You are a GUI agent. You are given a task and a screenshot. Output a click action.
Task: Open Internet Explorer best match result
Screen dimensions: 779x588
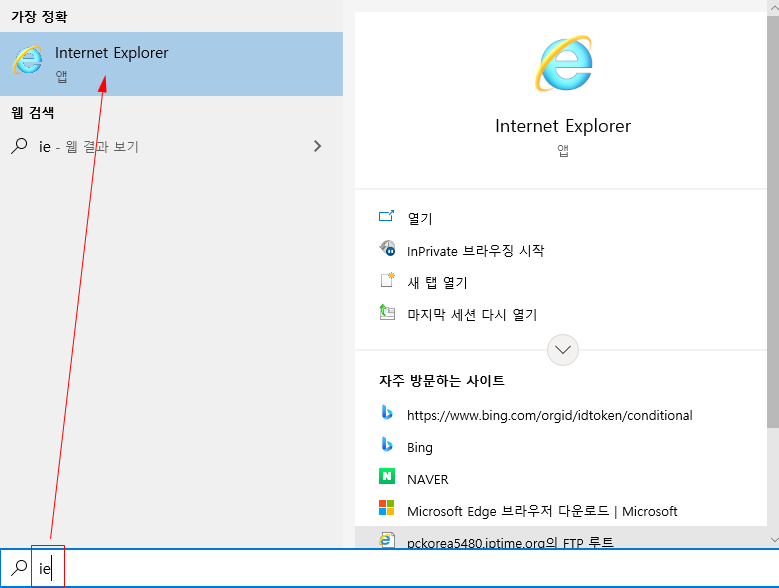[x=171, y=64]
